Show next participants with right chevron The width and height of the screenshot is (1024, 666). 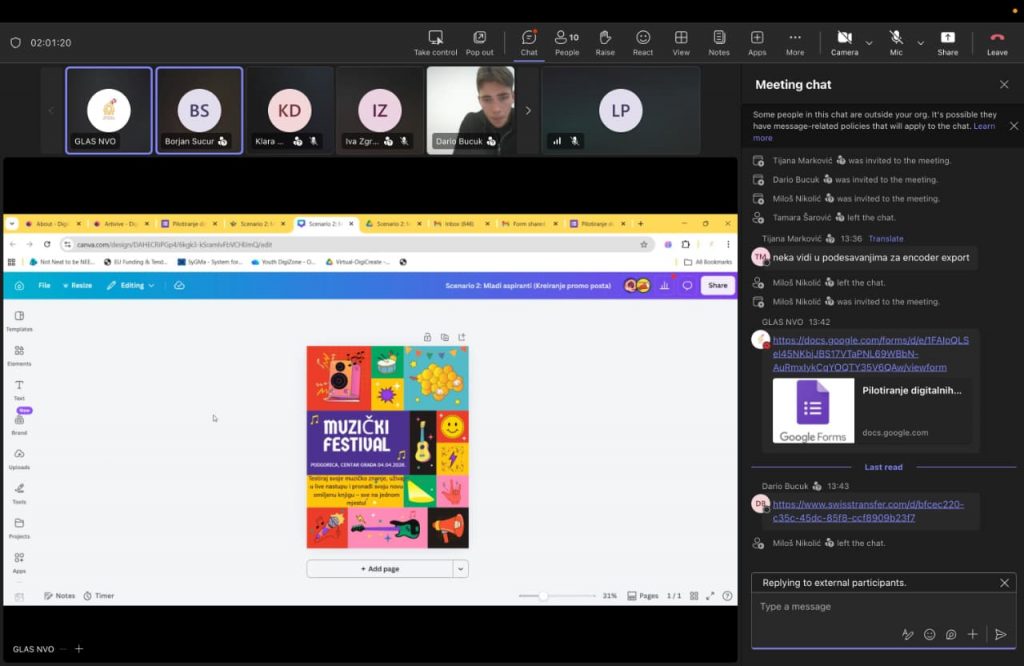pyautogui.click(x=528, y=111)
